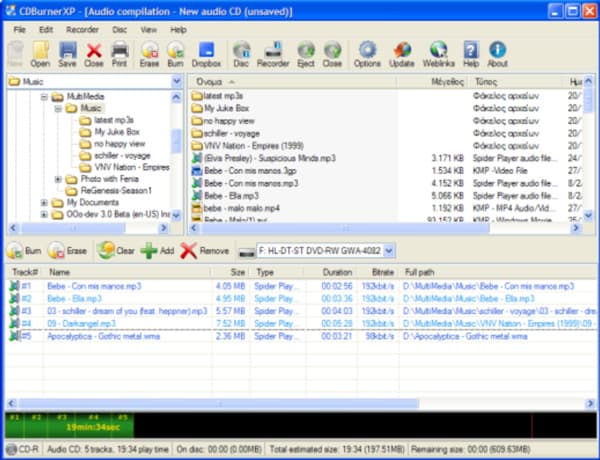This screenshot has width=600, height=460.
Task: Click the Help question mark icon
Action: [471, 54]
